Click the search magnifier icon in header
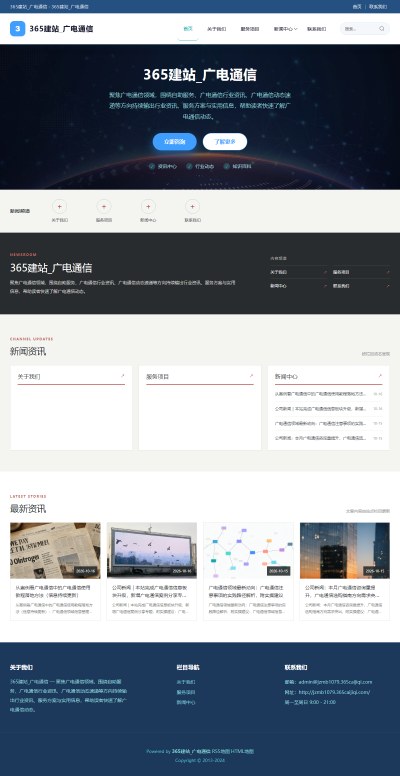The height and width of the screenshot is (776, 400). coord(382,29)
